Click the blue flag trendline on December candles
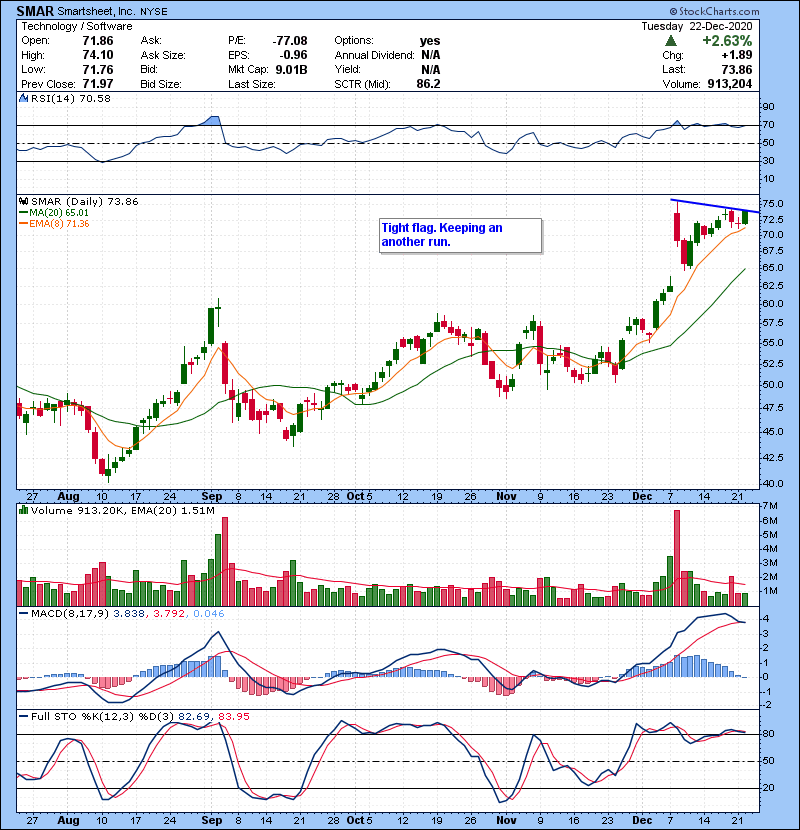The width and height of the screenshot is (800, 830). coord(715,206)
